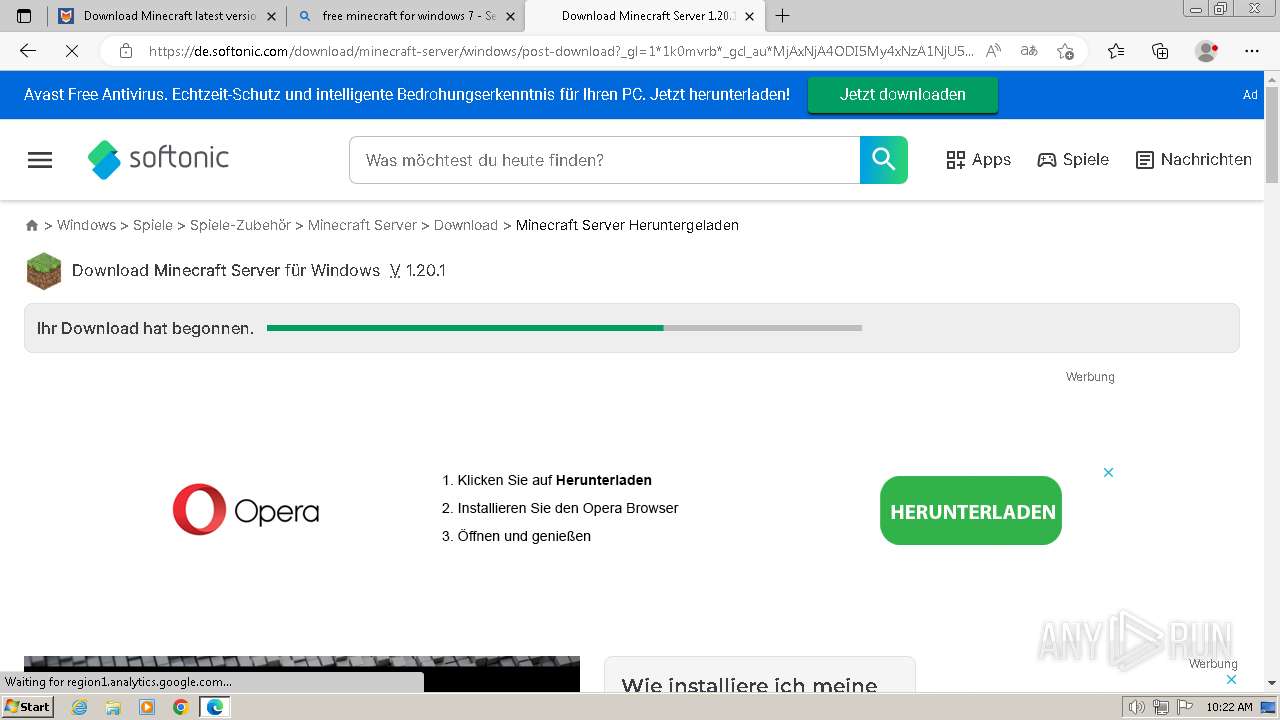Viewport: 1280px width, 720px height.
Task: Open the Read aloud icon in address bar
Action: click(993, 51)
